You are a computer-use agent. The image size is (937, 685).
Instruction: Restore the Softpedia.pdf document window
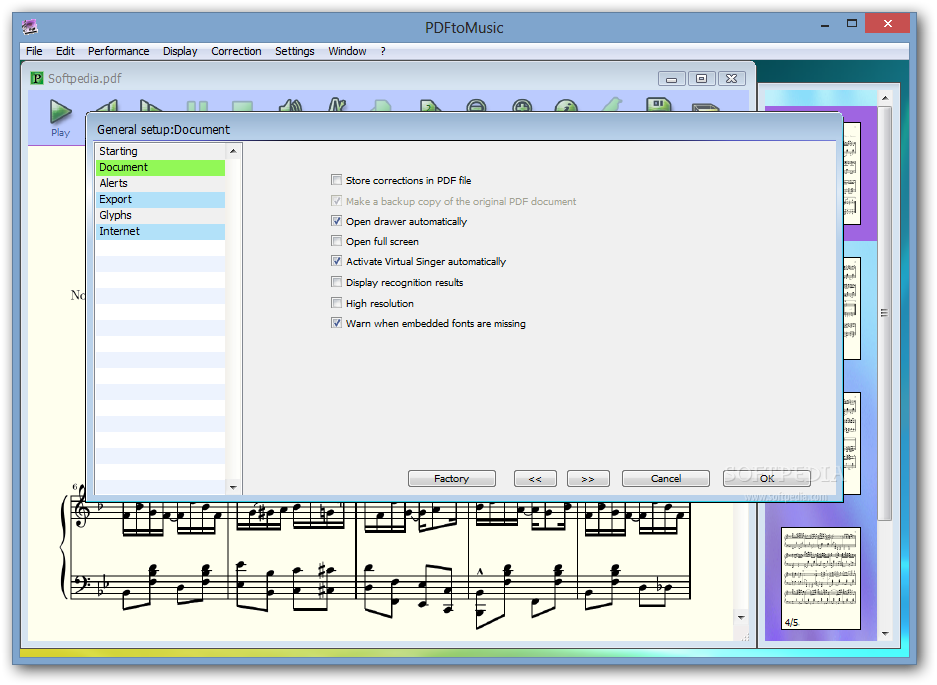click(702, 79)
